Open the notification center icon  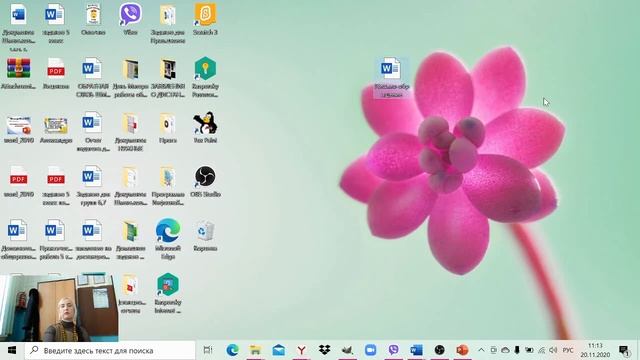pyautogui.click(x=624, y=350)
